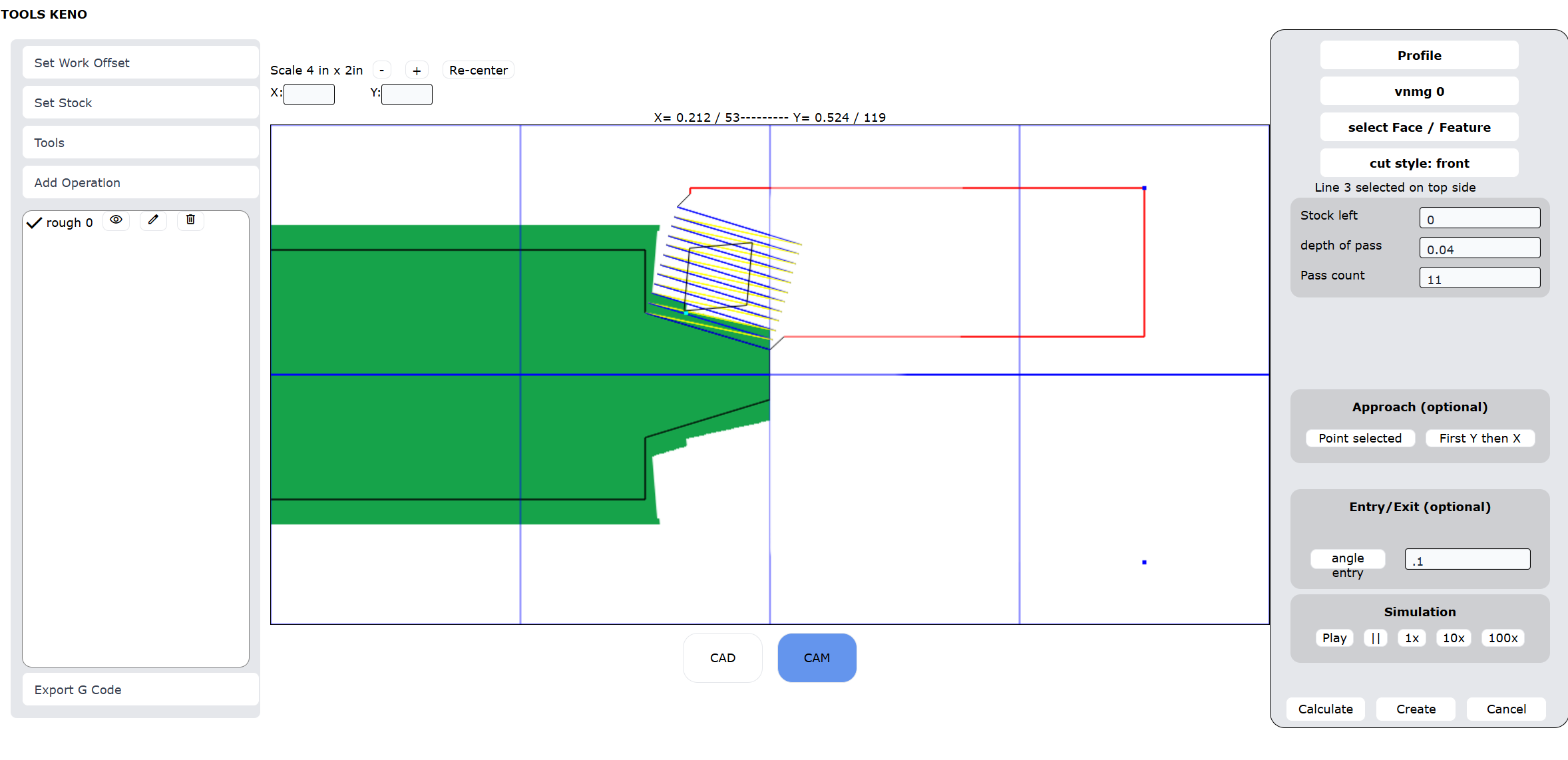Pause the simulation with the || button
The image size is (1568, 760).
coord(1375,638)
